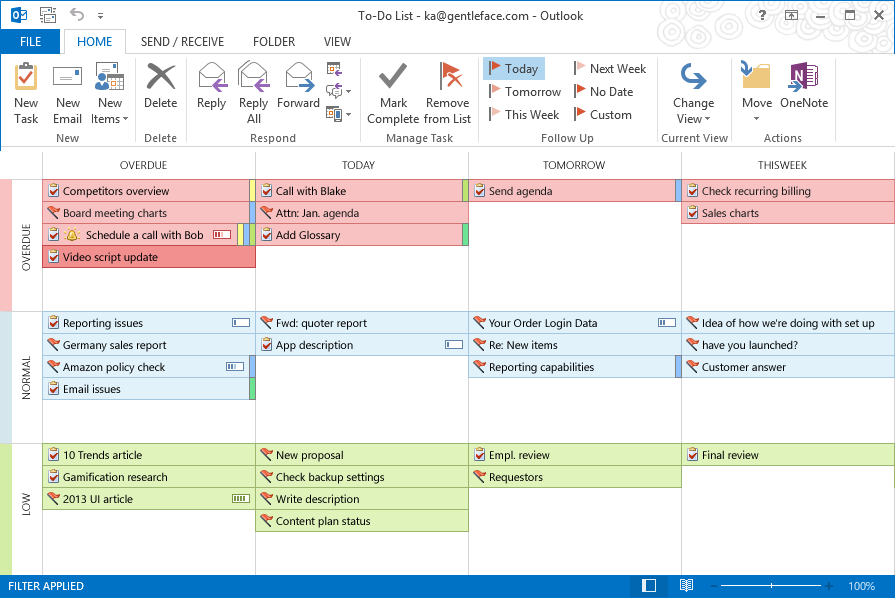Click the THISWEEK column header

click(782, 165)
